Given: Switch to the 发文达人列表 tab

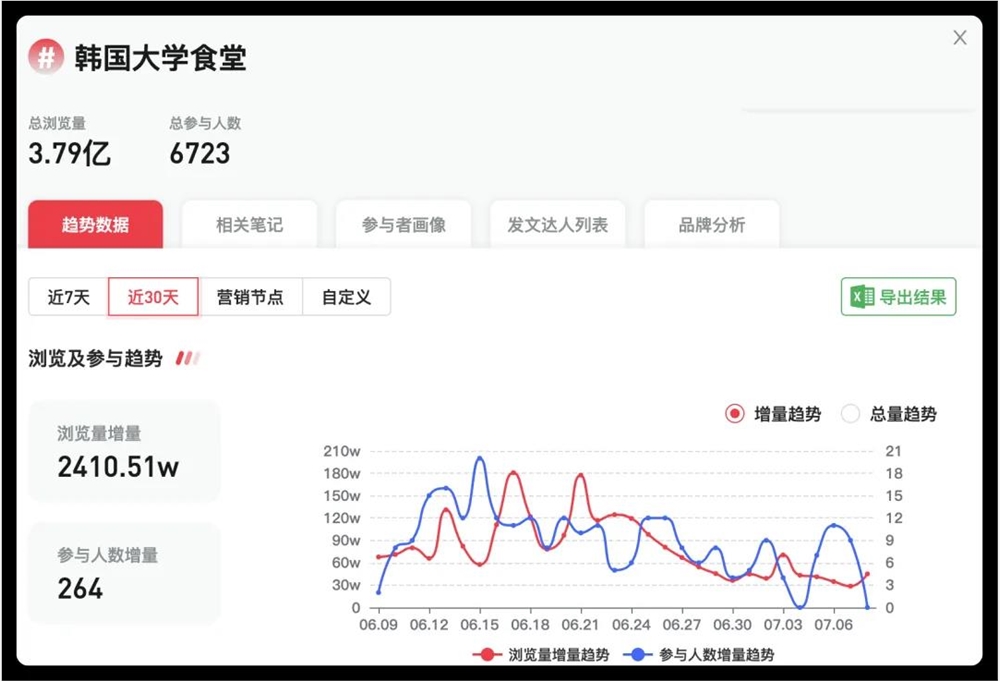Looking at the screenshot, I should (556, 224).
